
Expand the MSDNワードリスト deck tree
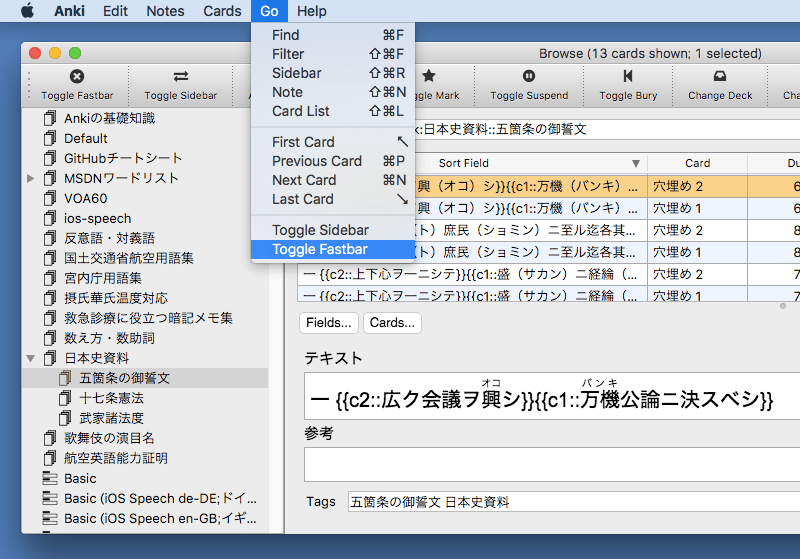31,179
